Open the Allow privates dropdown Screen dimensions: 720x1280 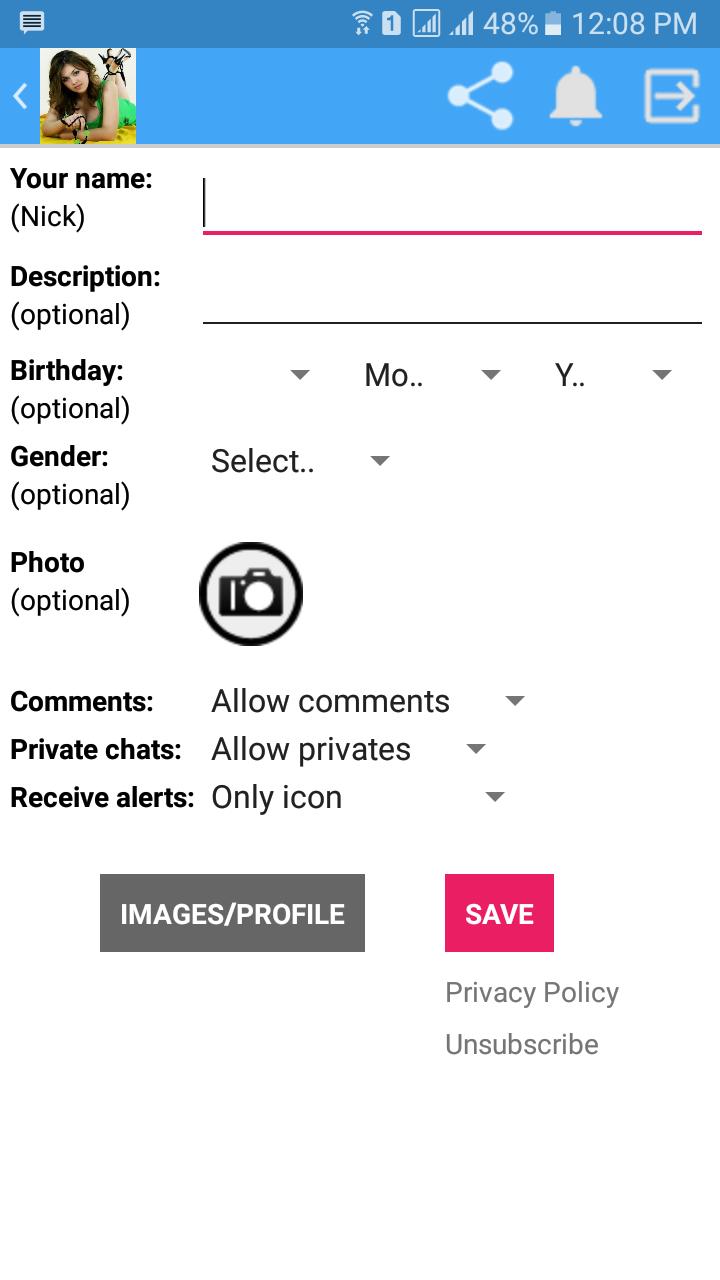click(348, 749)
